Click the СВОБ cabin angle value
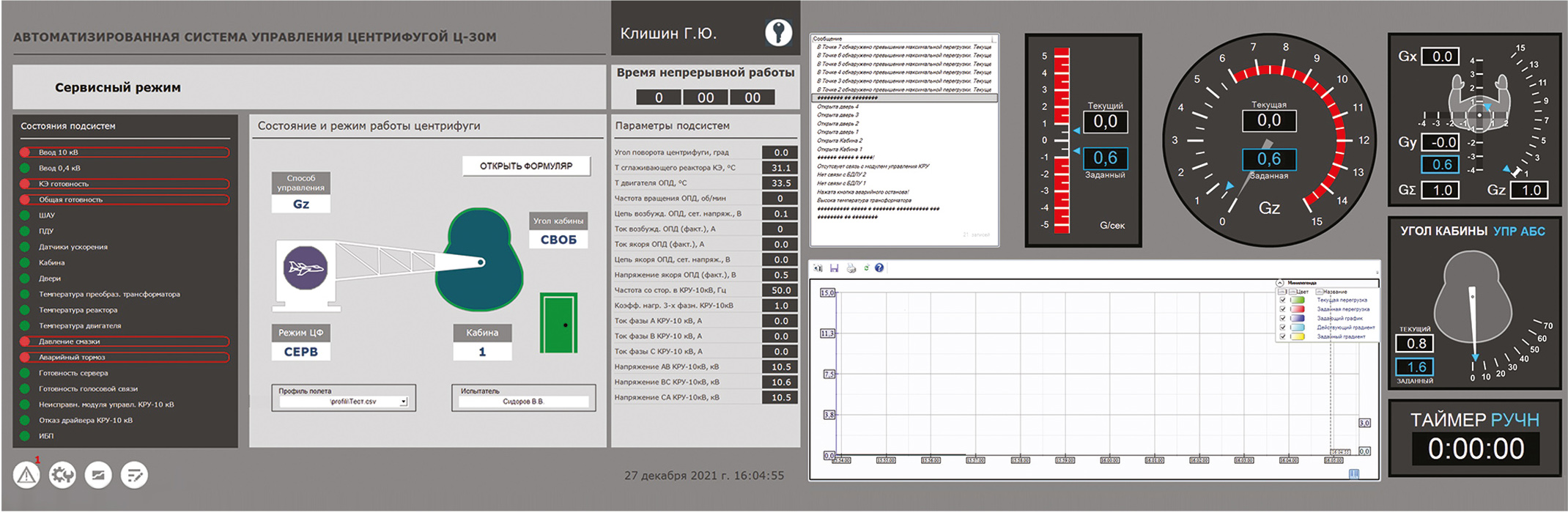Image resolution: width=1568 pixels, height=513 pixels. (558, 240)
